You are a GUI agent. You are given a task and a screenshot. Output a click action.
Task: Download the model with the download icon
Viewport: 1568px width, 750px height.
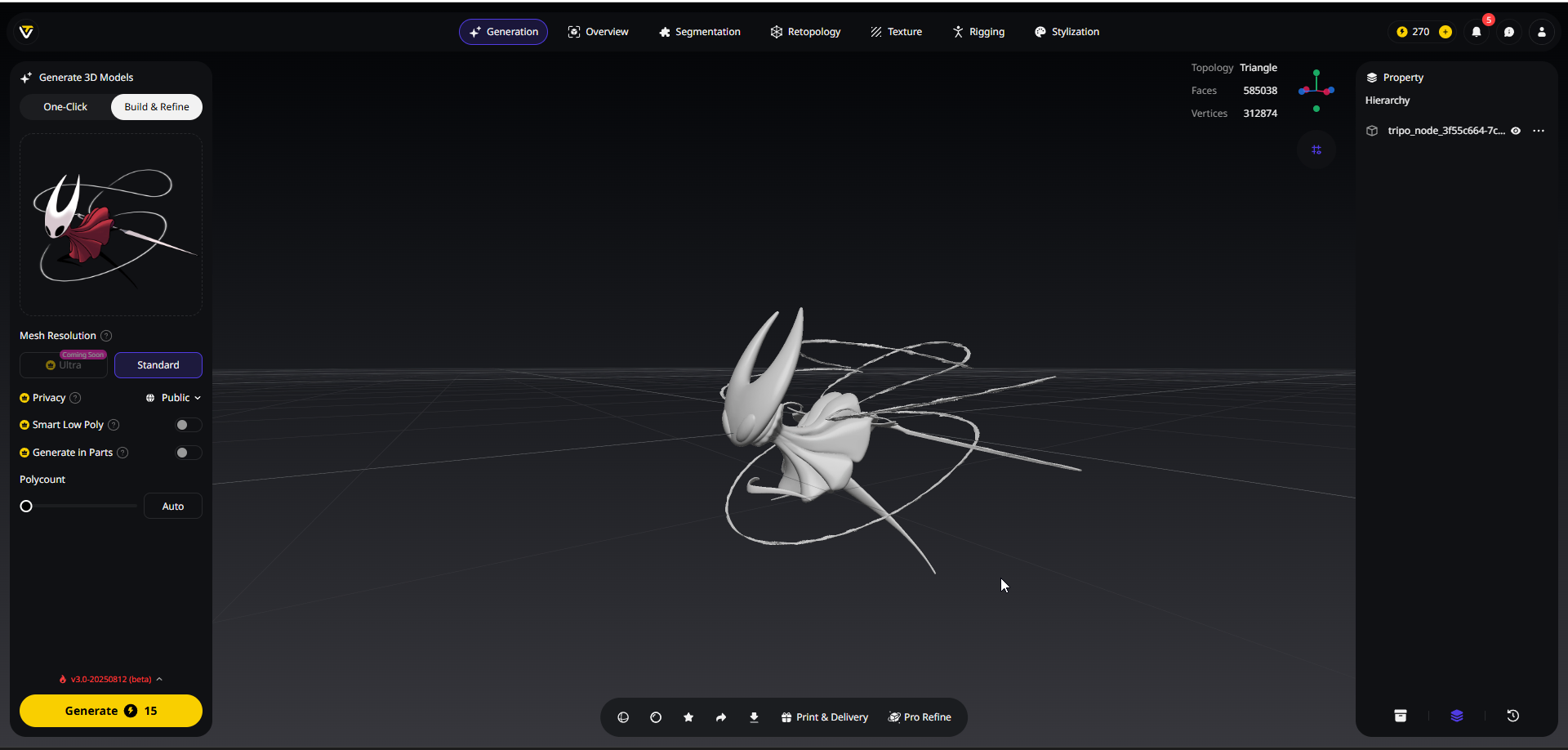(x=754, y=717)
